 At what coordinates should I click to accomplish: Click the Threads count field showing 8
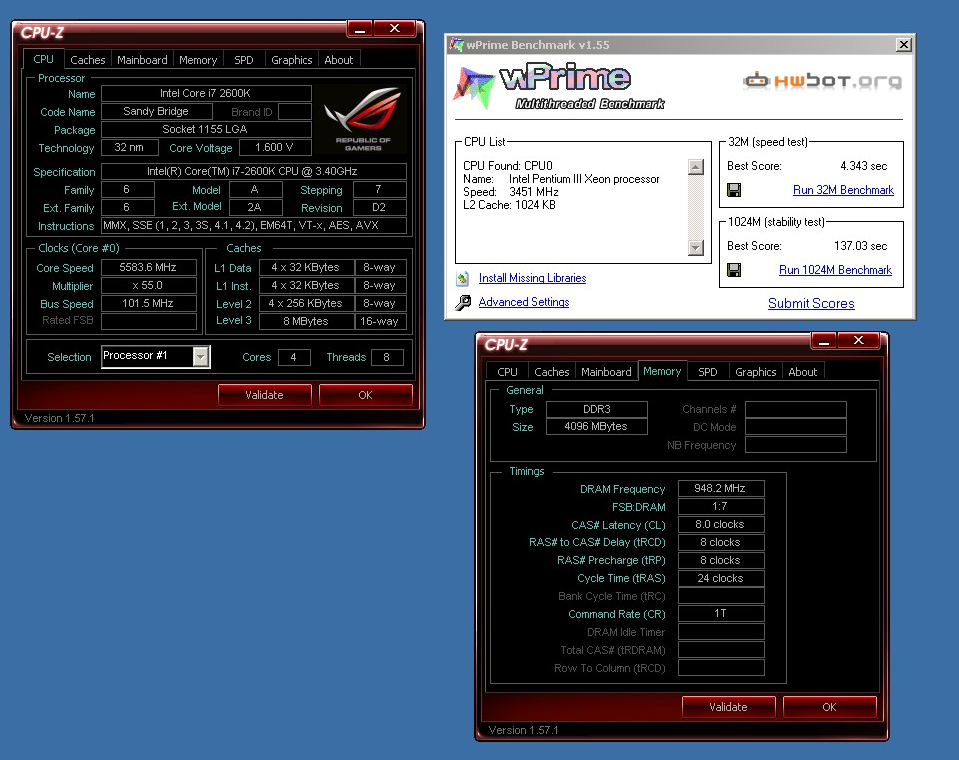coord(387,357)
